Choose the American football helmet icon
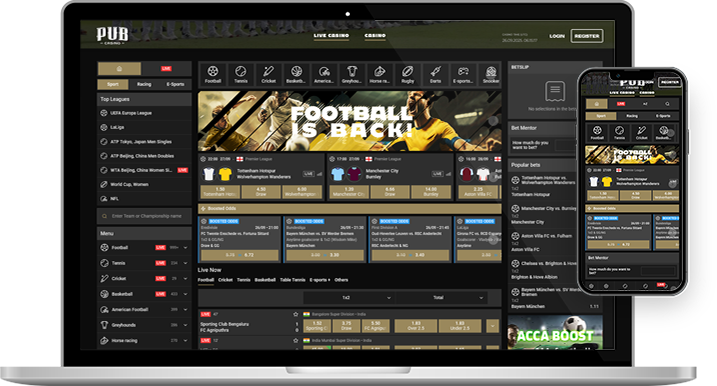Viewport: 717px width, 386px height. pyautogui.click(x=324, y=74)
